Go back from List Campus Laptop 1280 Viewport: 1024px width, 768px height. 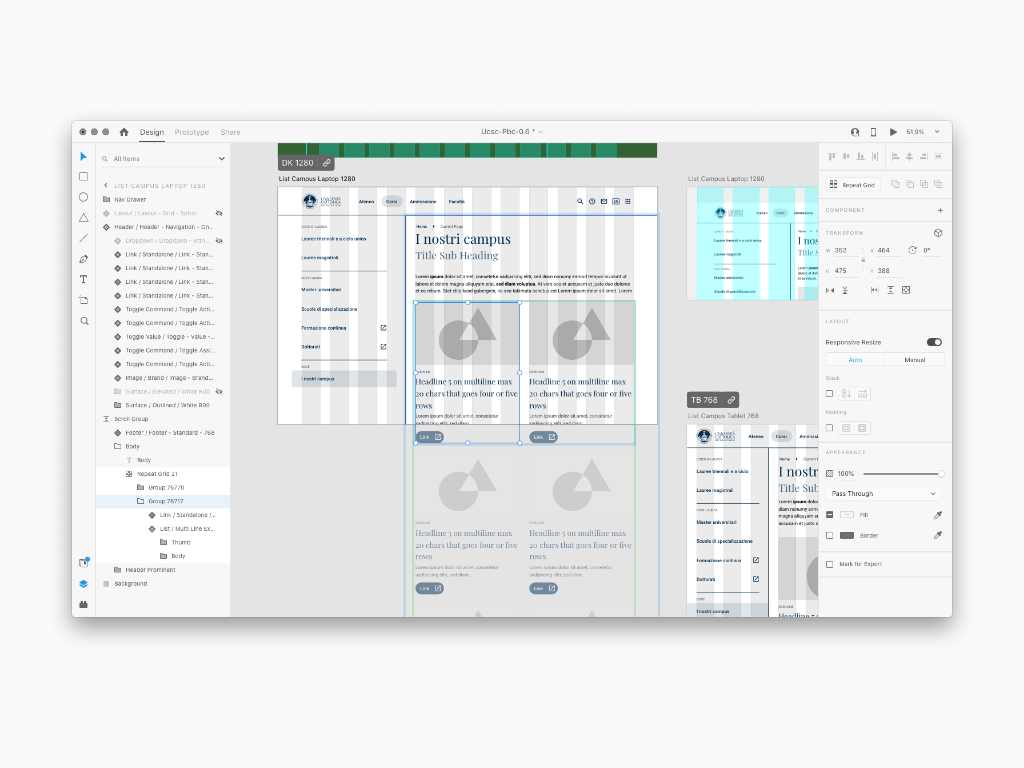pyautogui.click(x=106, y=186)
